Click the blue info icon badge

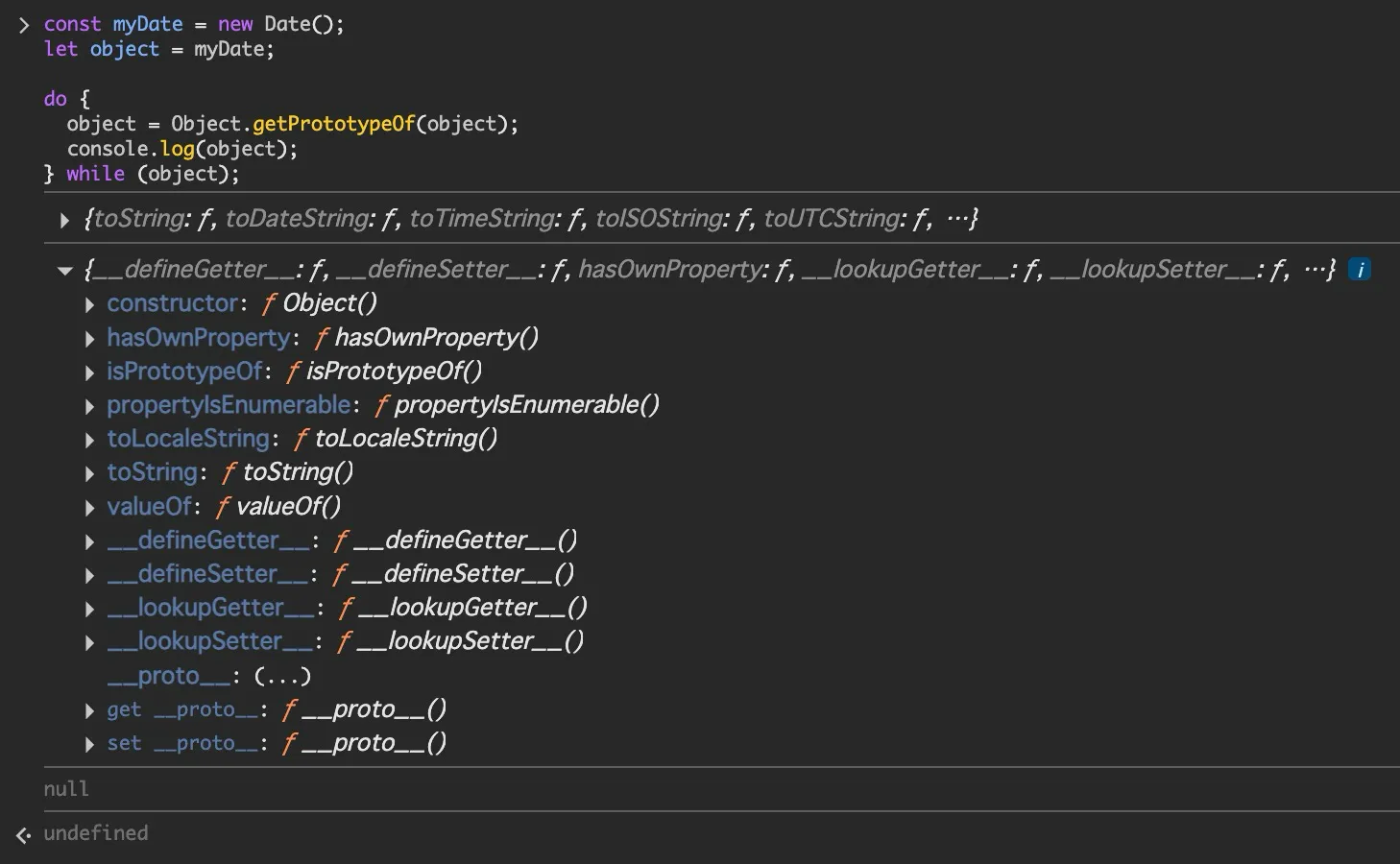click(x=1359, y=270)
